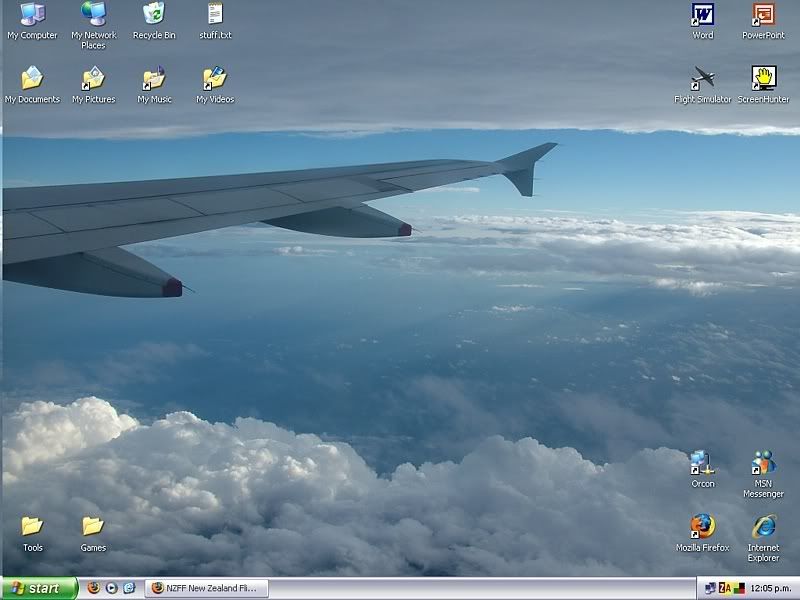The image size is (800, 600).
Task: Launch MSN Messenger from desktop
Action: click(x=763, y=463)
